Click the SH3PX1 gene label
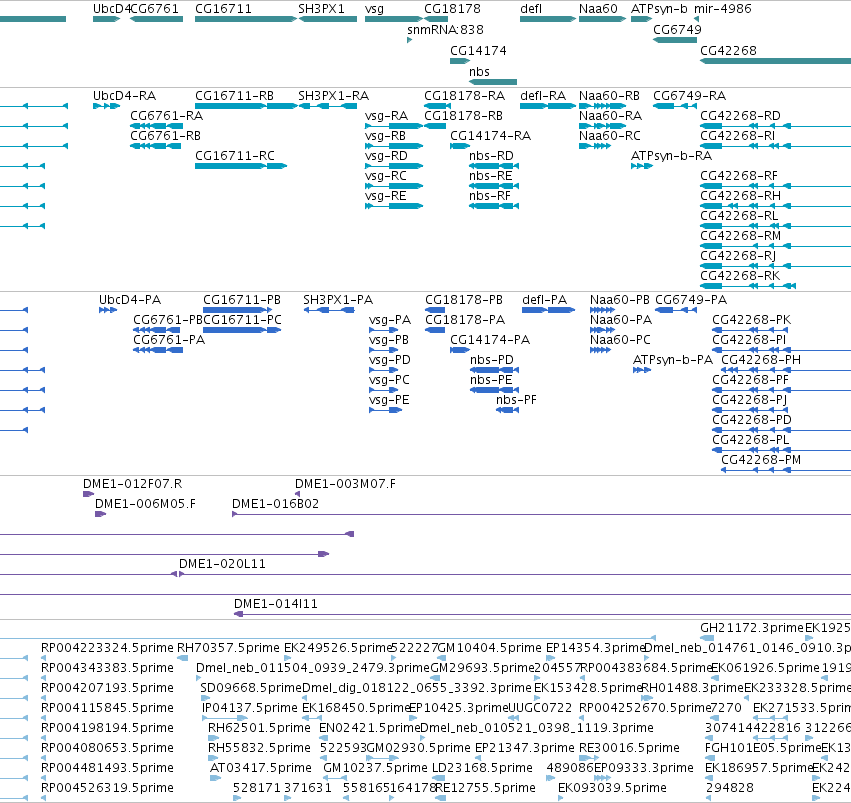Viewport: 851px width, 803px height. tap(321, 9)
